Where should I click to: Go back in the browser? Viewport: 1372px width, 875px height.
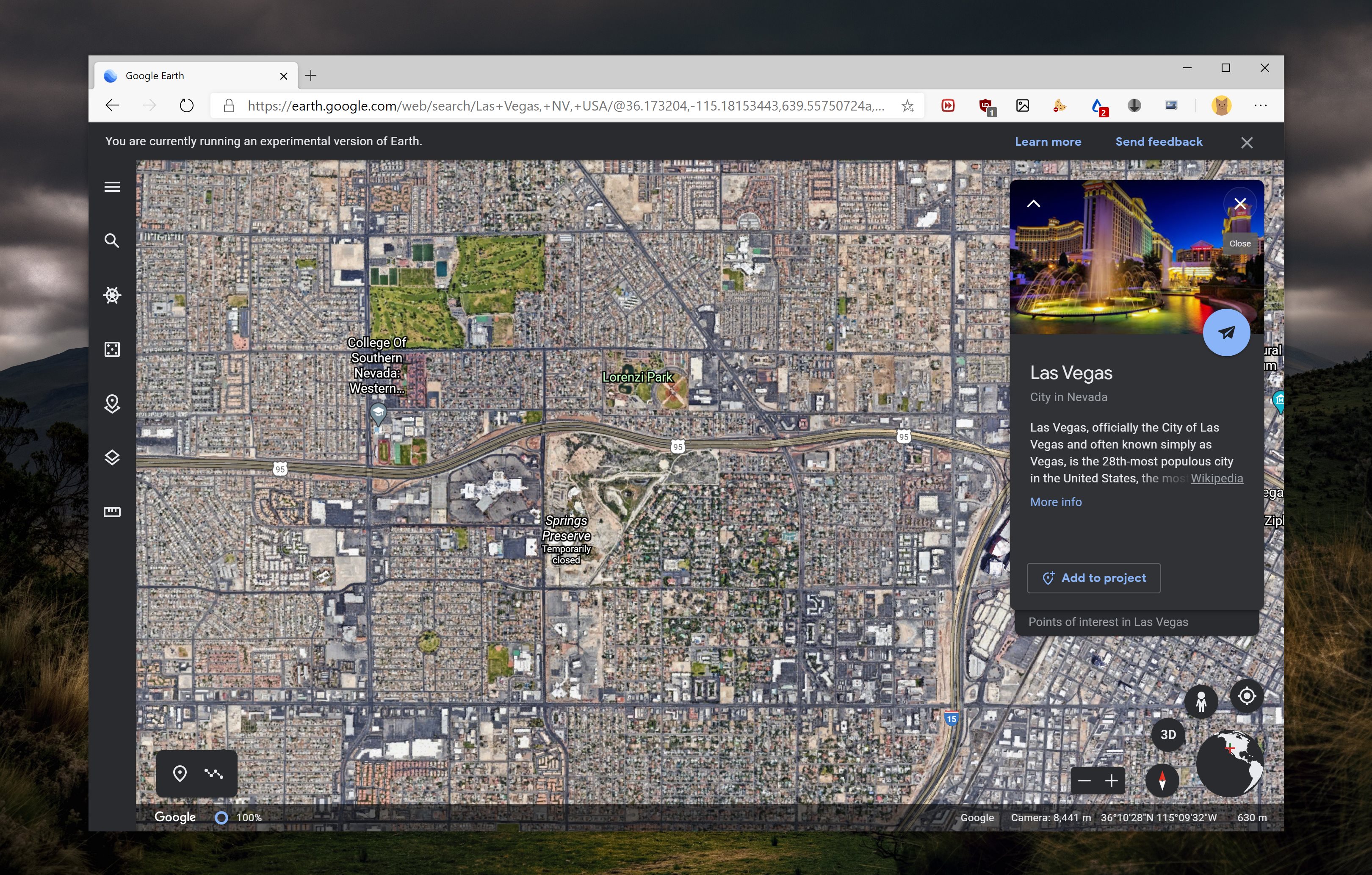click(x=112, y=105)
